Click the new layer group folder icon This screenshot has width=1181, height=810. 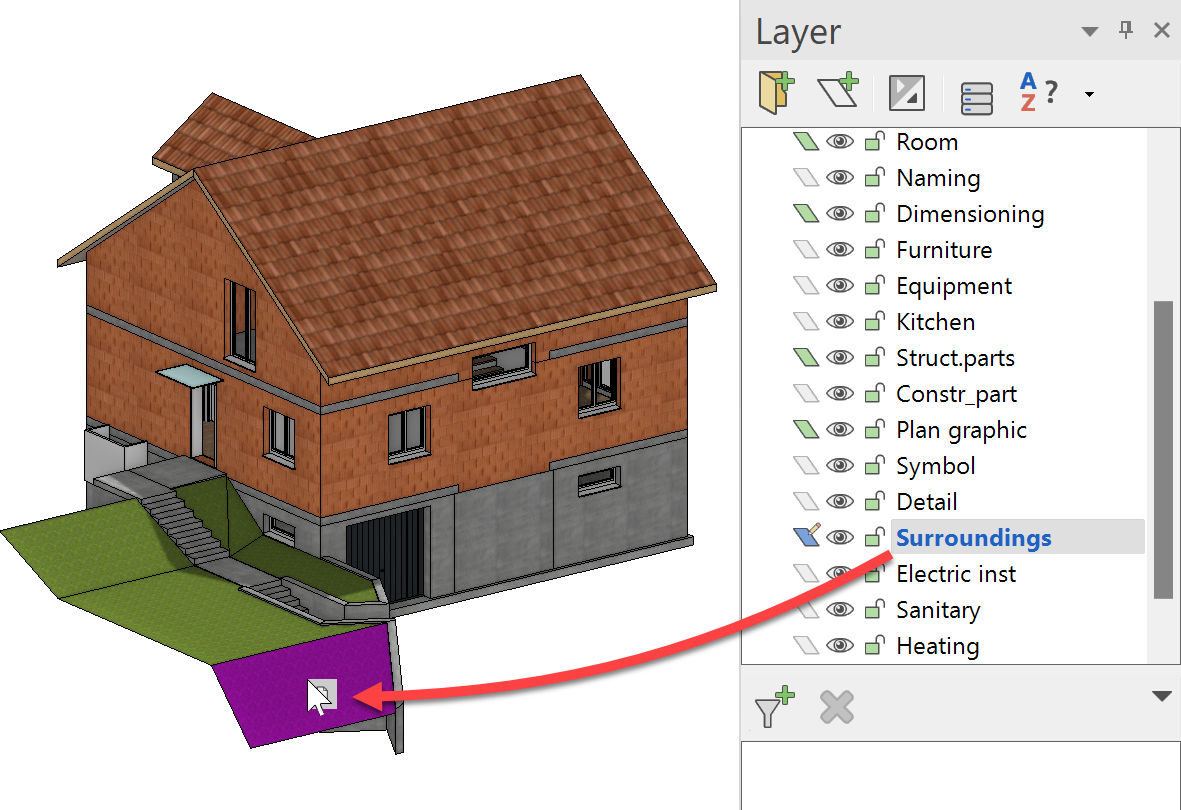(x=777, y=92)
